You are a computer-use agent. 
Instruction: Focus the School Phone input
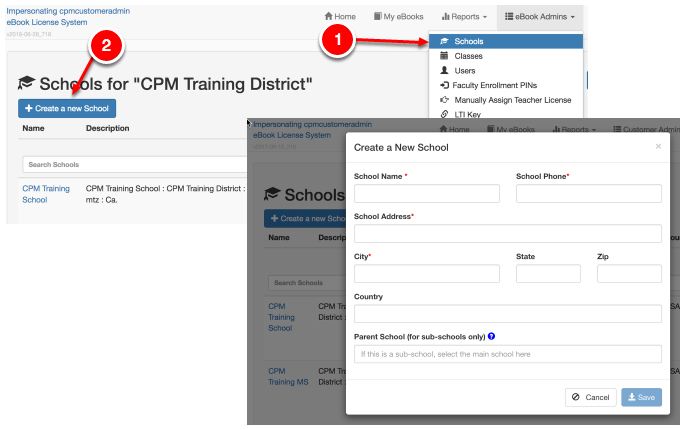pos(588,193)
